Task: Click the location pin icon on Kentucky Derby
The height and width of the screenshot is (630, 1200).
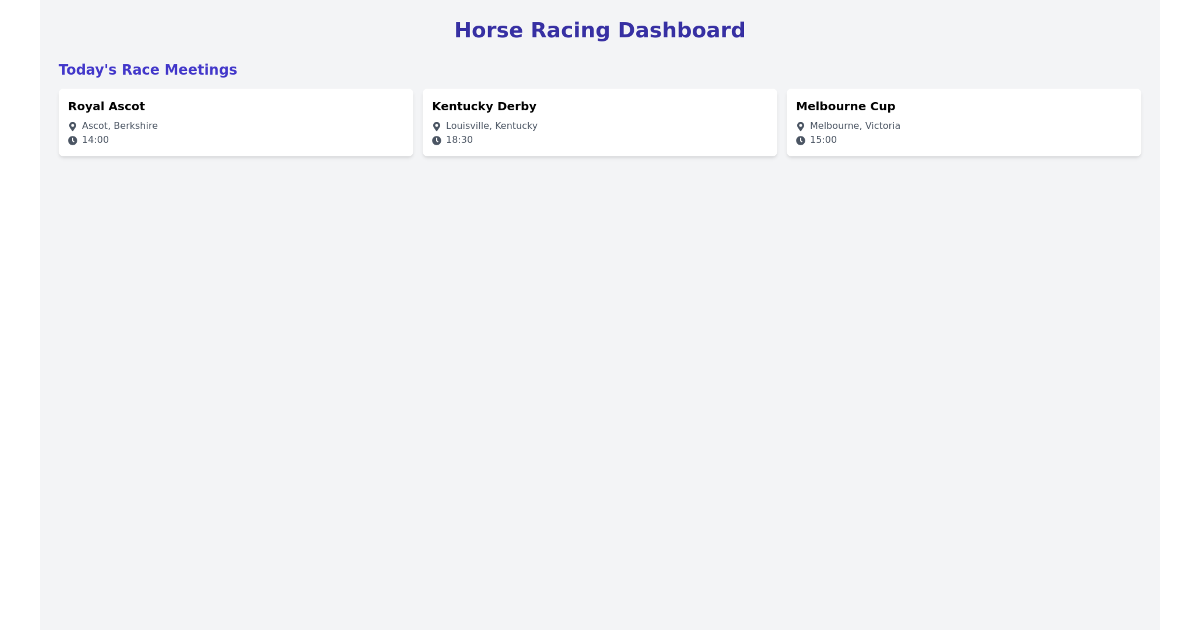Action: coord(436,126)
